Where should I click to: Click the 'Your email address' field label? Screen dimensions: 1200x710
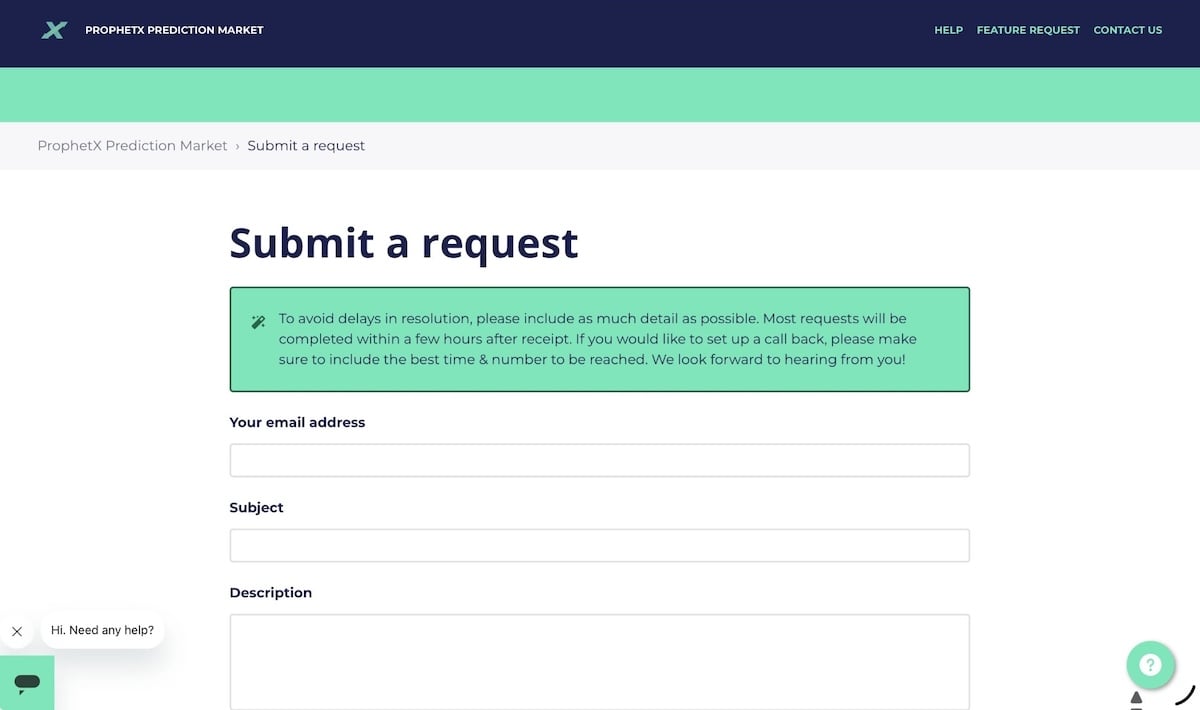pyautogui.click(x=297, y=422)
